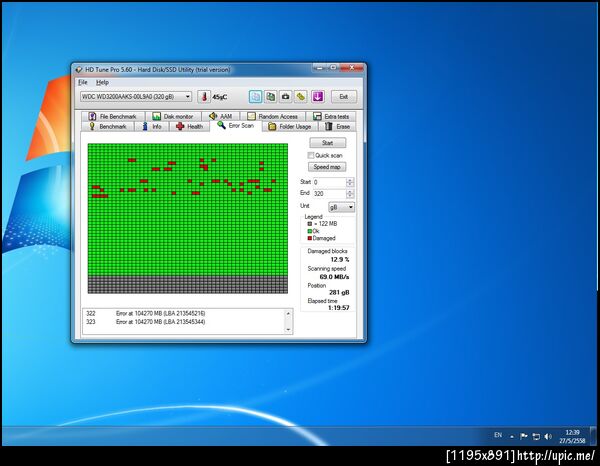The image size is (600, 466).
Task: Click the Exit button
Action: [344, 97]
